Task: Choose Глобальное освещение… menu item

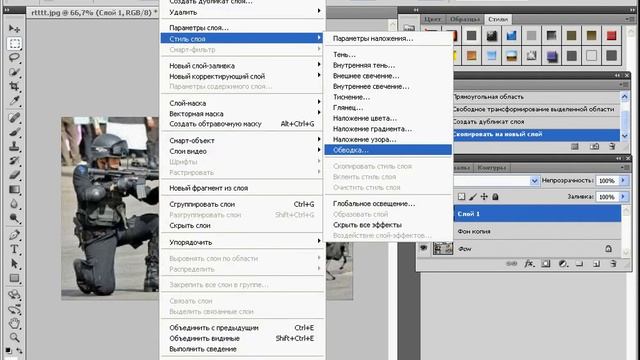Action: pos(388,203)
